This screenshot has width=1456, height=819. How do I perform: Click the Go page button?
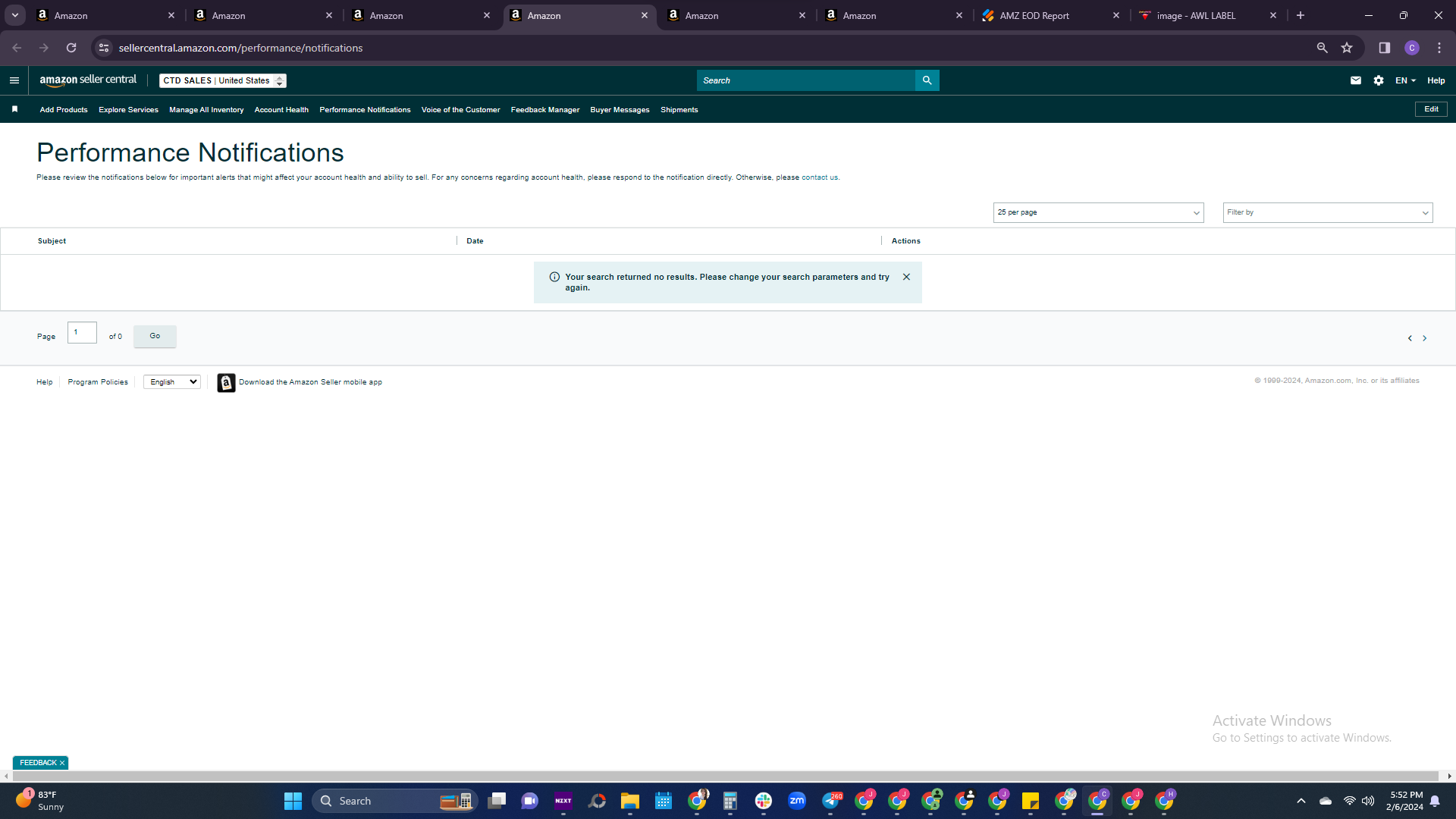[x=155, y=336]
